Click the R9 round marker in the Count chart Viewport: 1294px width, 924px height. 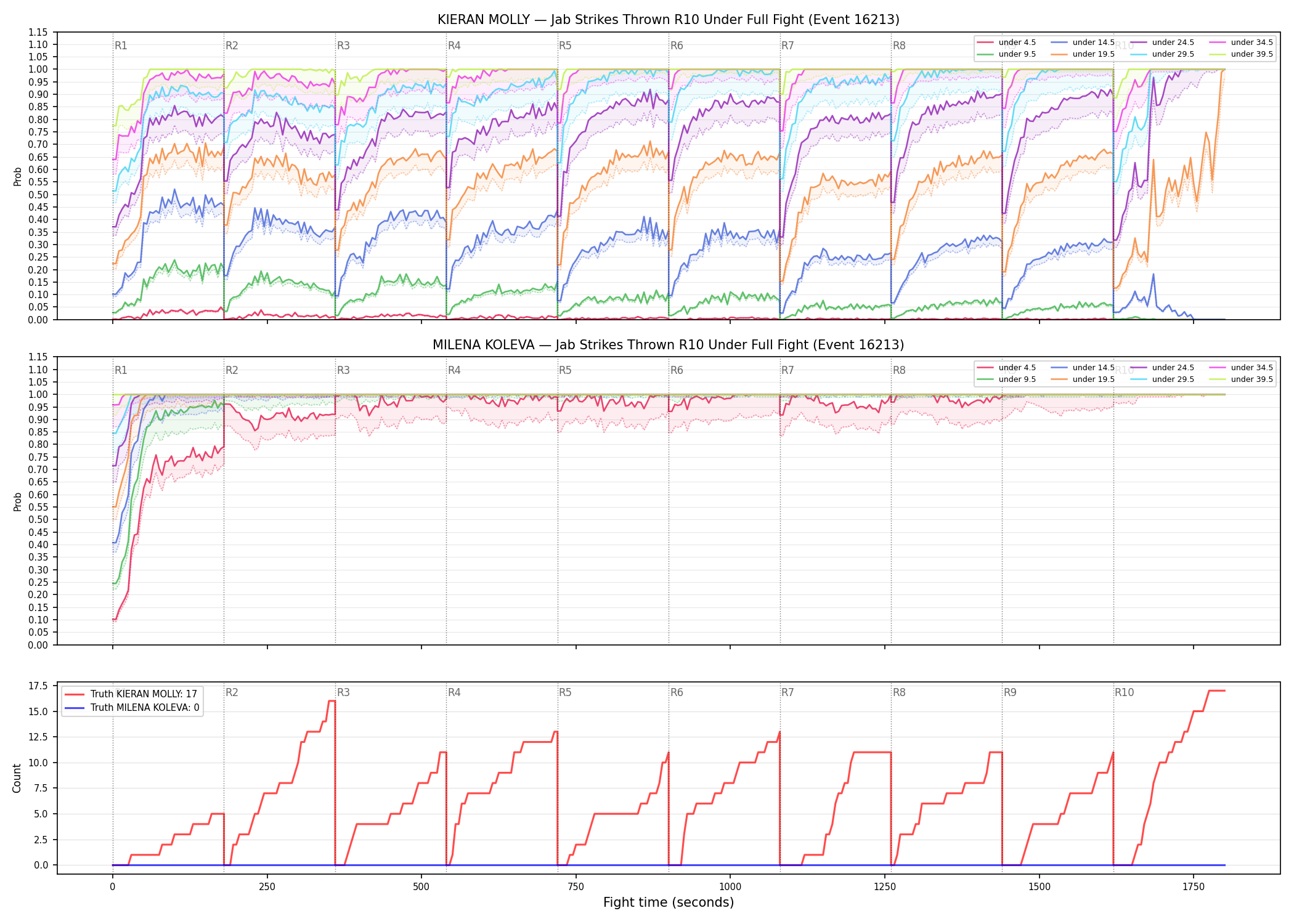pyautogui.click(x=1010, y=692)
